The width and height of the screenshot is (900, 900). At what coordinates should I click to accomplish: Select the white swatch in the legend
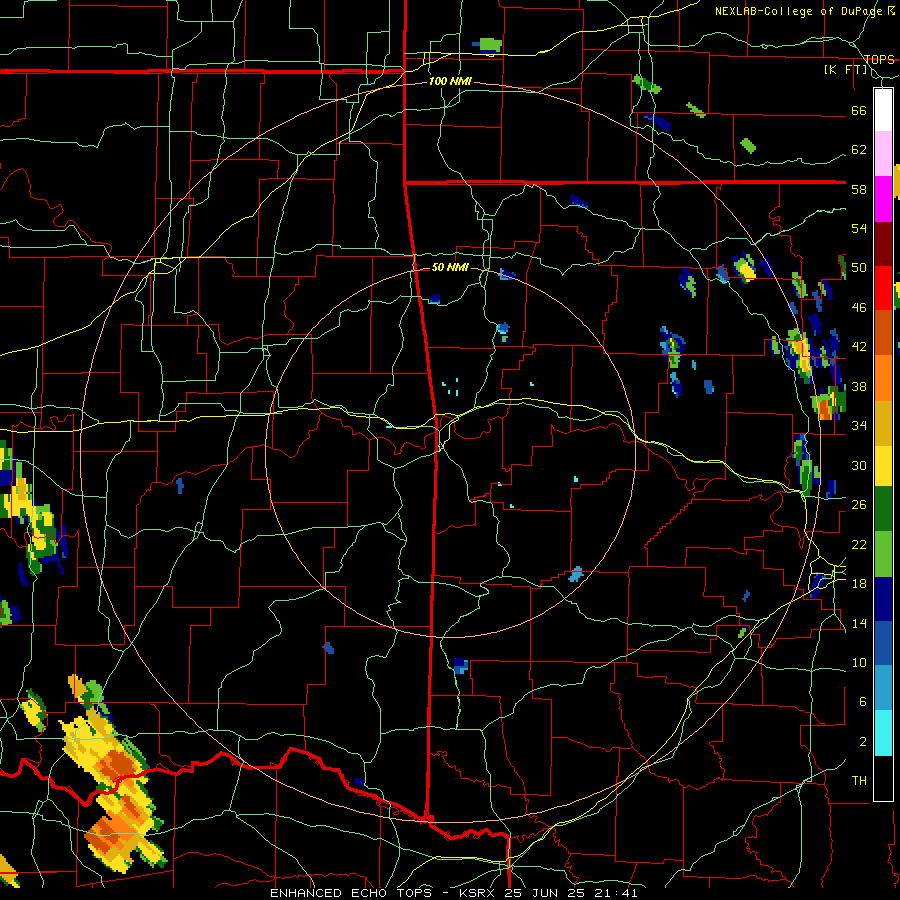click(883, 110)
